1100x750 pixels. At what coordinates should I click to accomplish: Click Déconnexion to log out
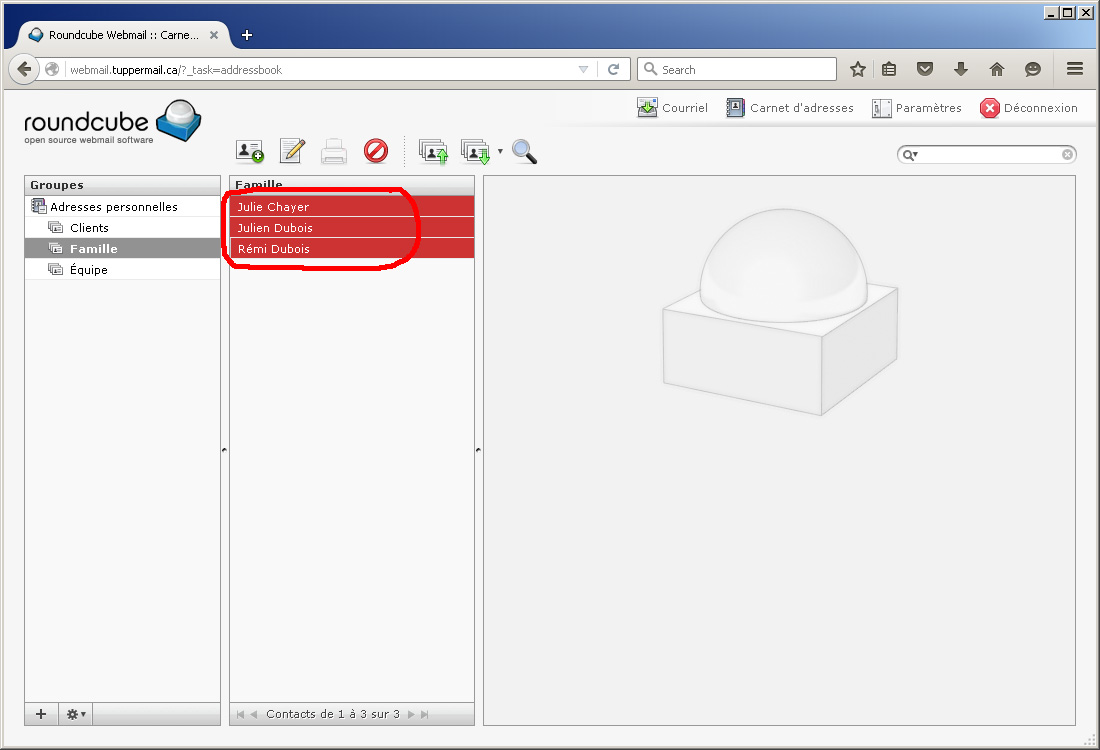point(1029,108)
